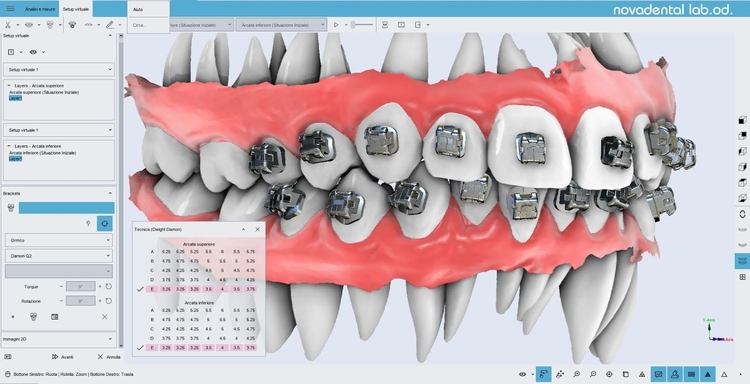
Task: Click the first view cube orientation icon
Action: pos(742,120)
